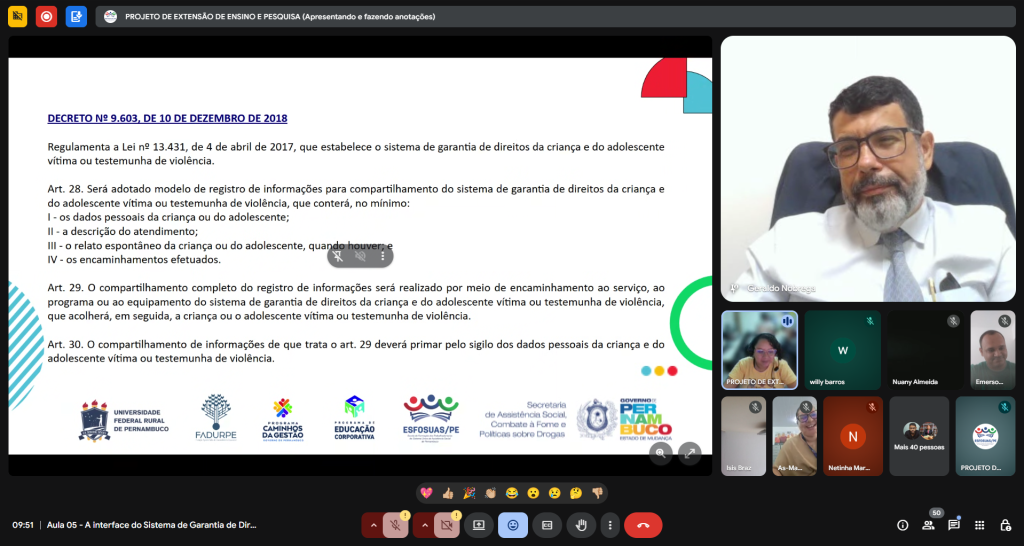1024x546 pixels.
Task: Open the blue notes icon at top
Action: [76, 16]
